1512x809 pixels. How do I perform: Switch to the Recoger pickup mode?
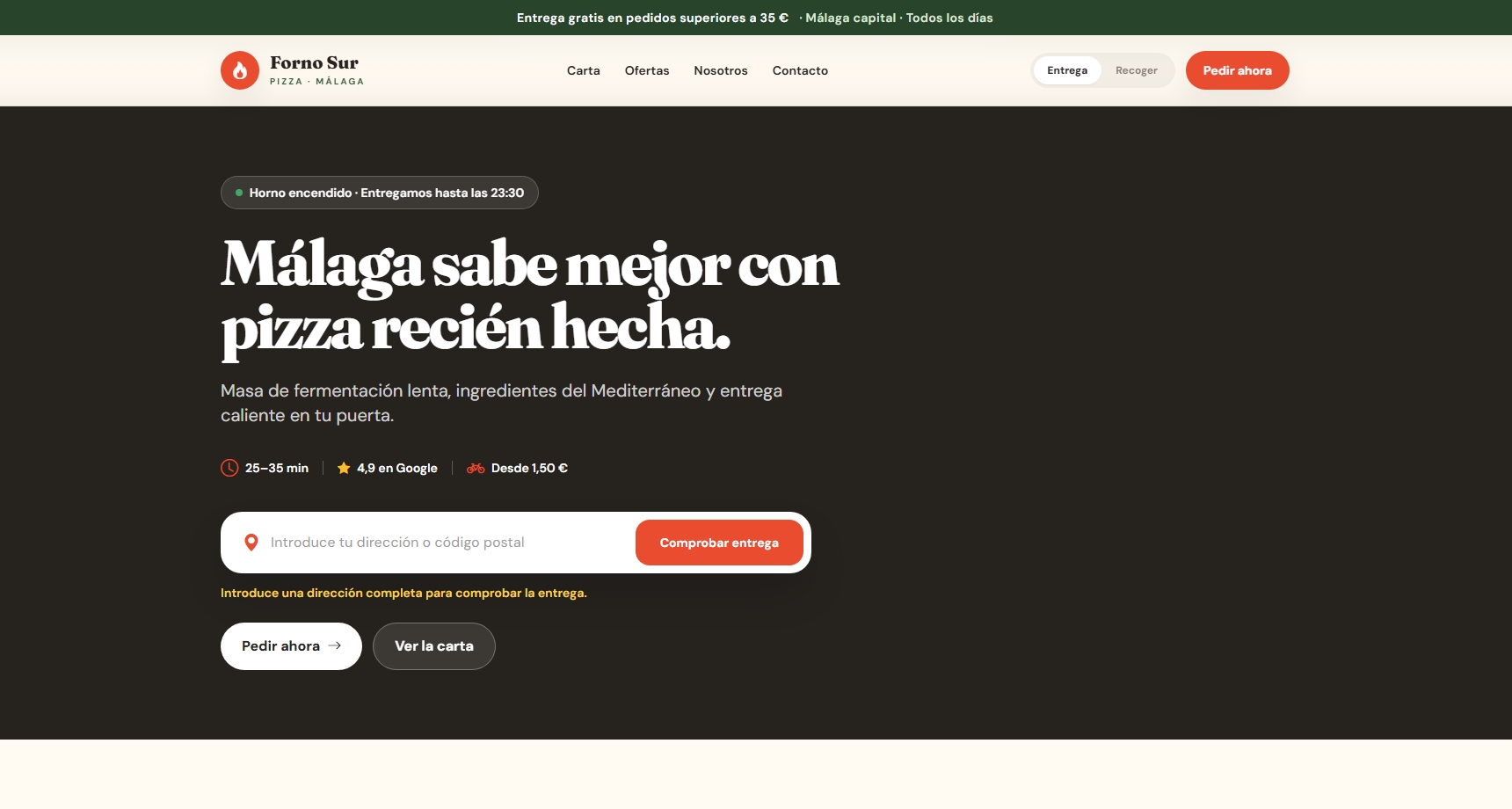pyautogui.click(x=1137, y=70)
